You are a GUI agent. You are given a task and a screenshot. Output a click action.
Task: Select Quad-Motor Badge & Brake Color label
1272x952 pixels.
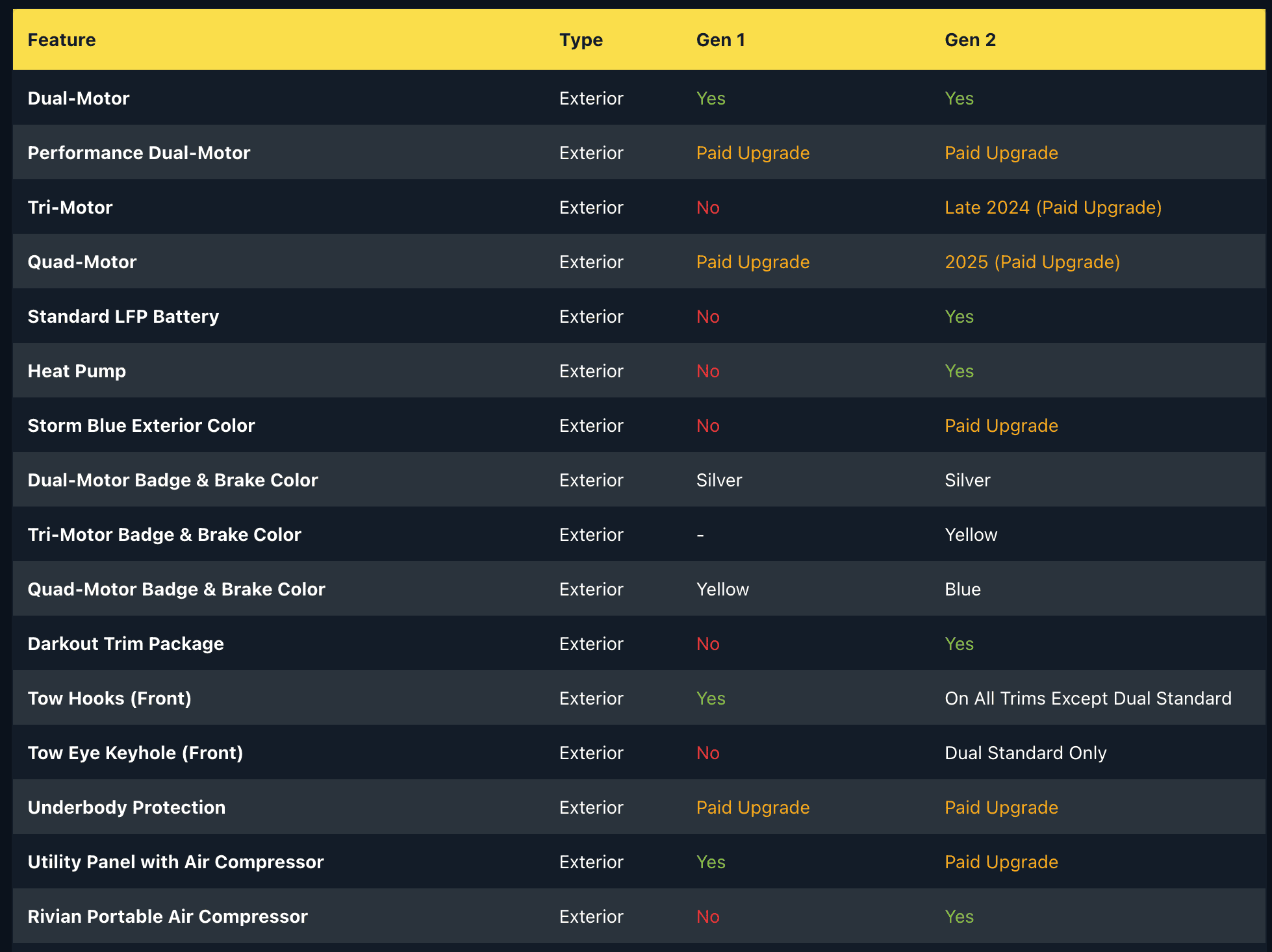pyautogui.click(x=177, y=589)
